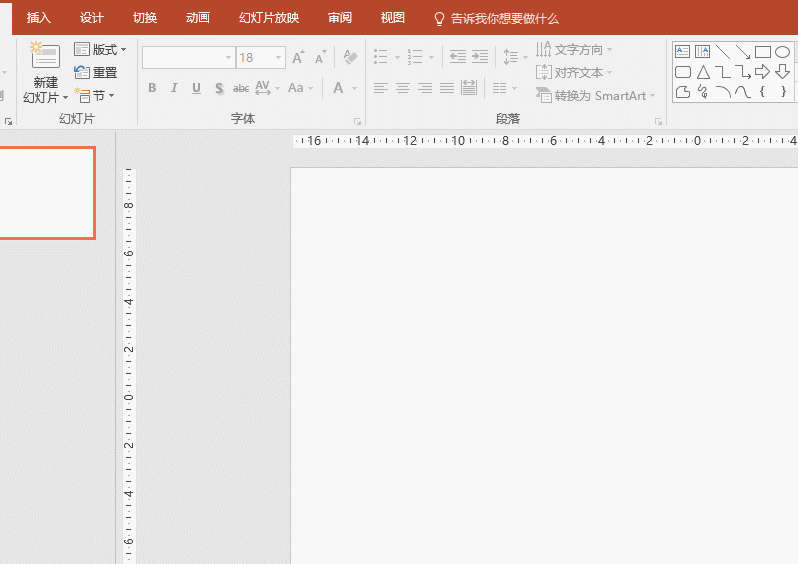Click the increase font size icon
798x564 pixels.
[x=298, y=58]
